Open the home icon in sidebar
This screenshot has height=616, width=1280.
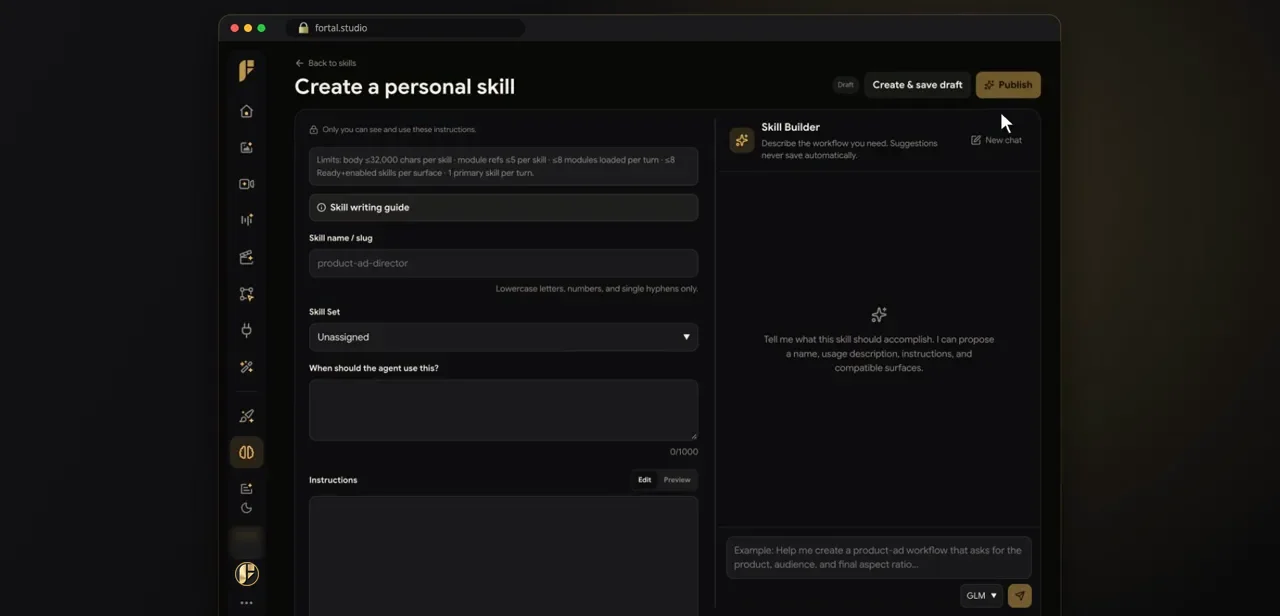click(x=246, y=111)
